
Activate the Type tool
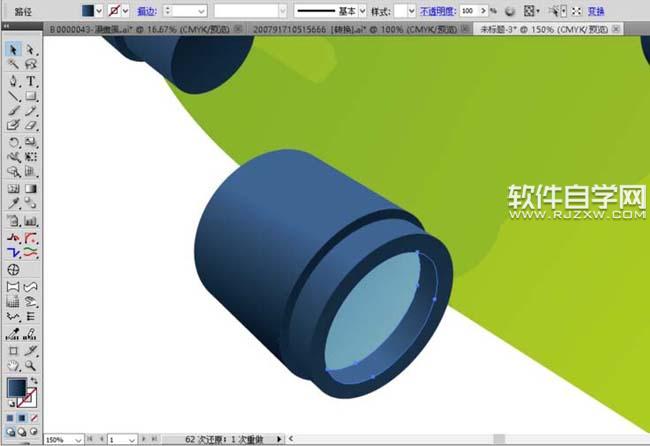(30, 81)
